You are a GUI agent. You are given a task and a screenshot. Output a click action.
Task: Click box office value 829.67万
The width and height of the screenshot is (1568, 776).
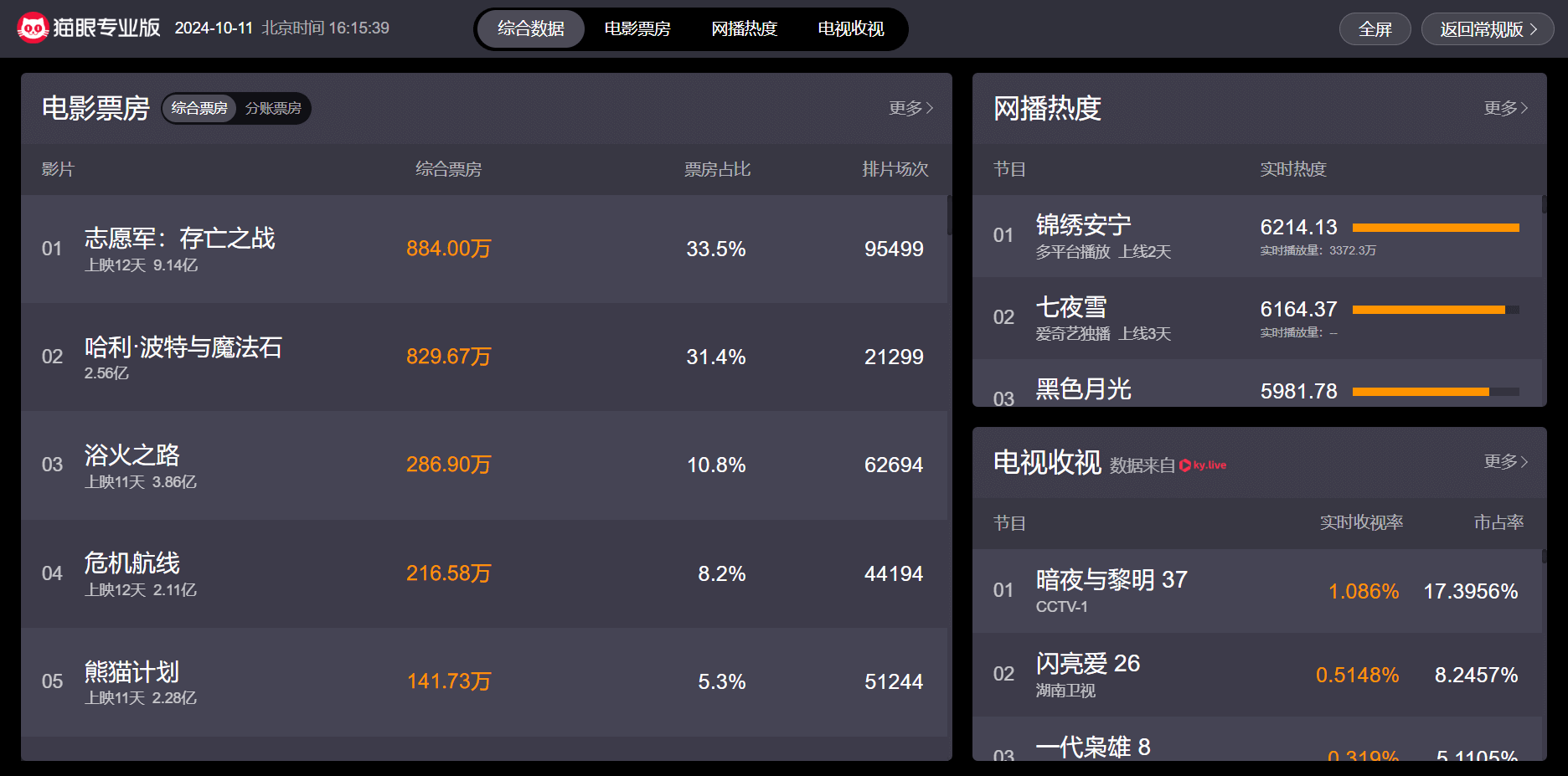[x=449, y=357]
